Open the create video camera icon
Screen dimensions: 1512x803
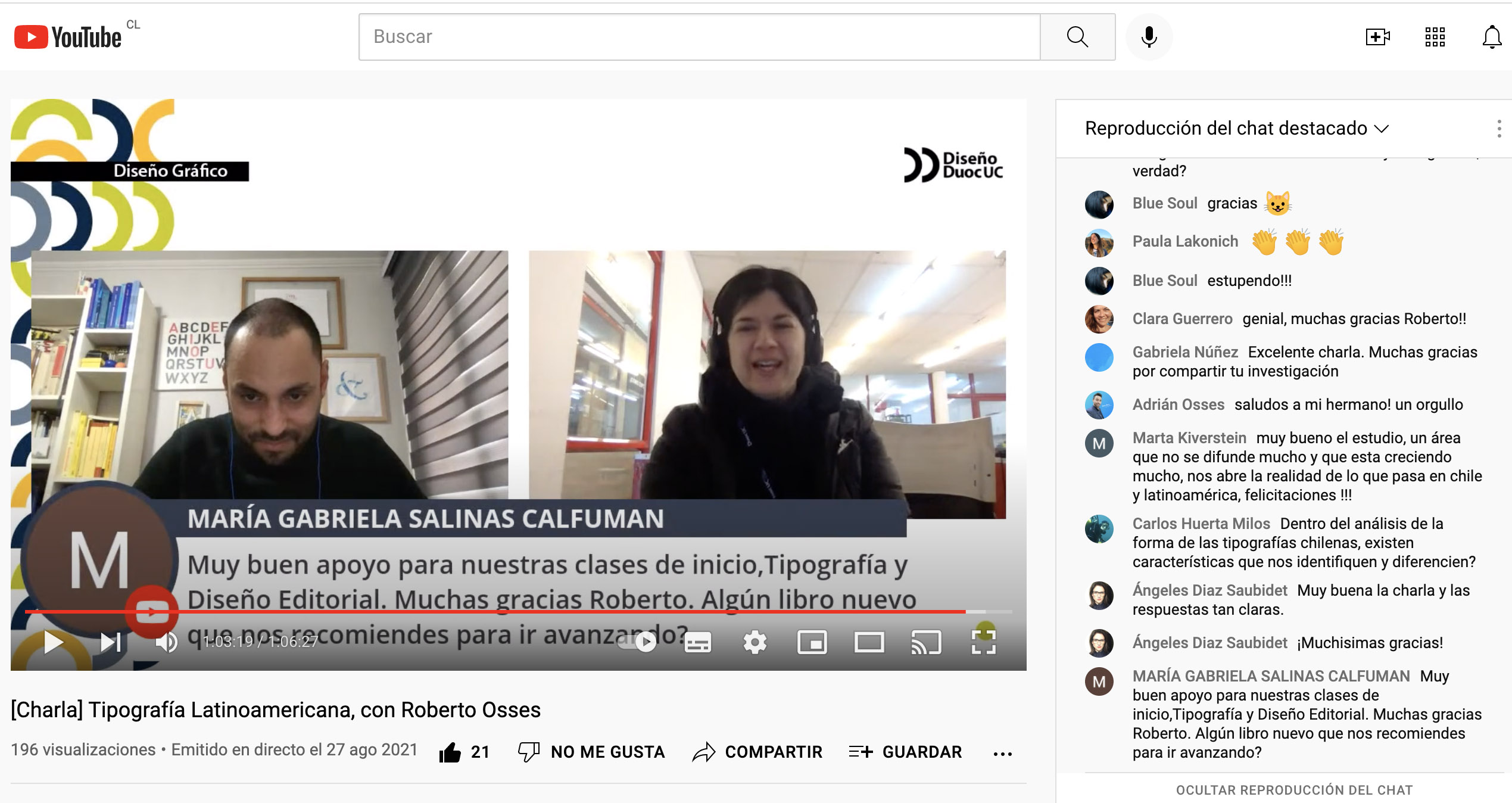pos(1377,37)
